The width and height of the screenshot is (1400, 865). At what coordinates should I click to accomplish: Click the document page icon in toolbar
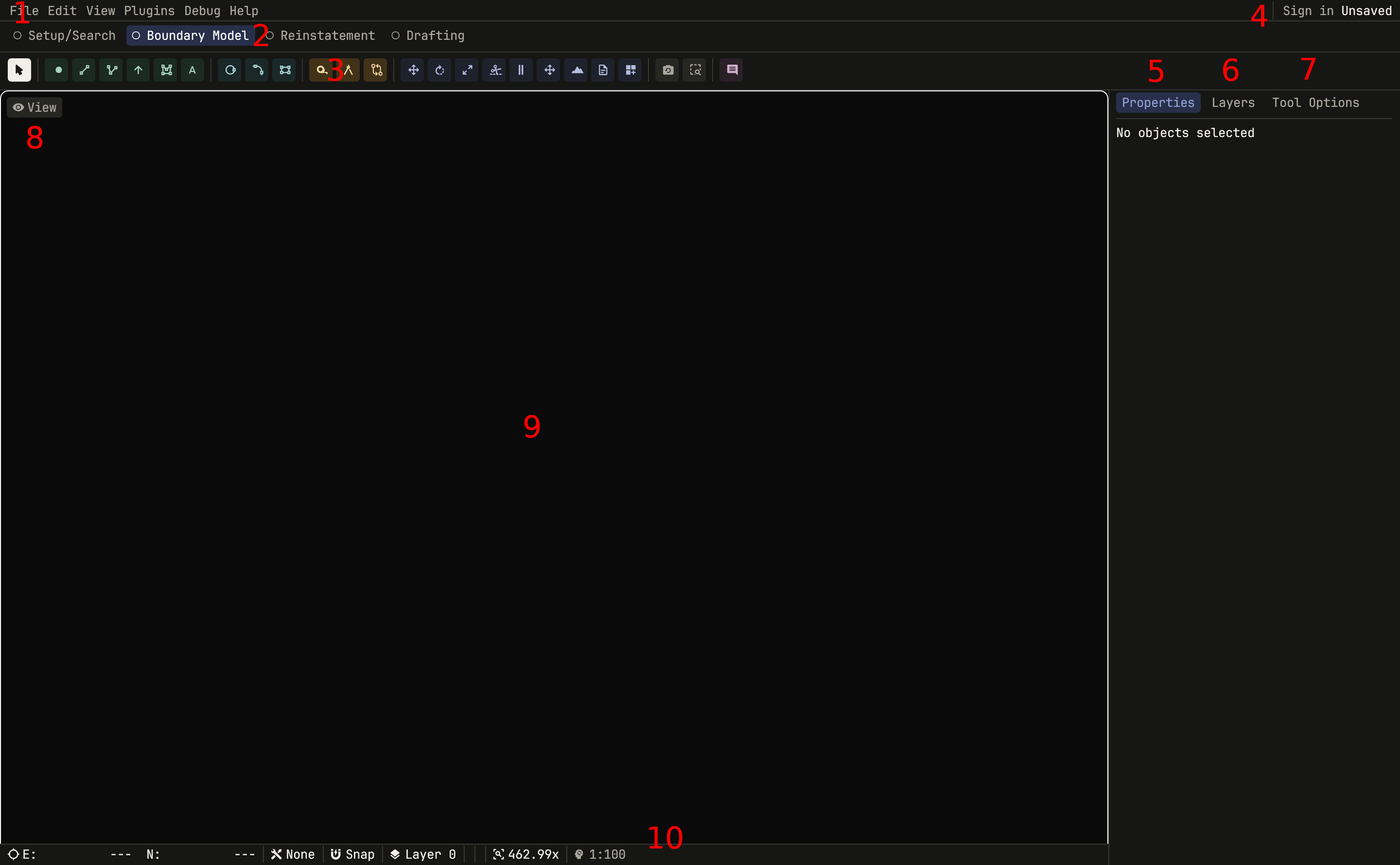point(603,70)
